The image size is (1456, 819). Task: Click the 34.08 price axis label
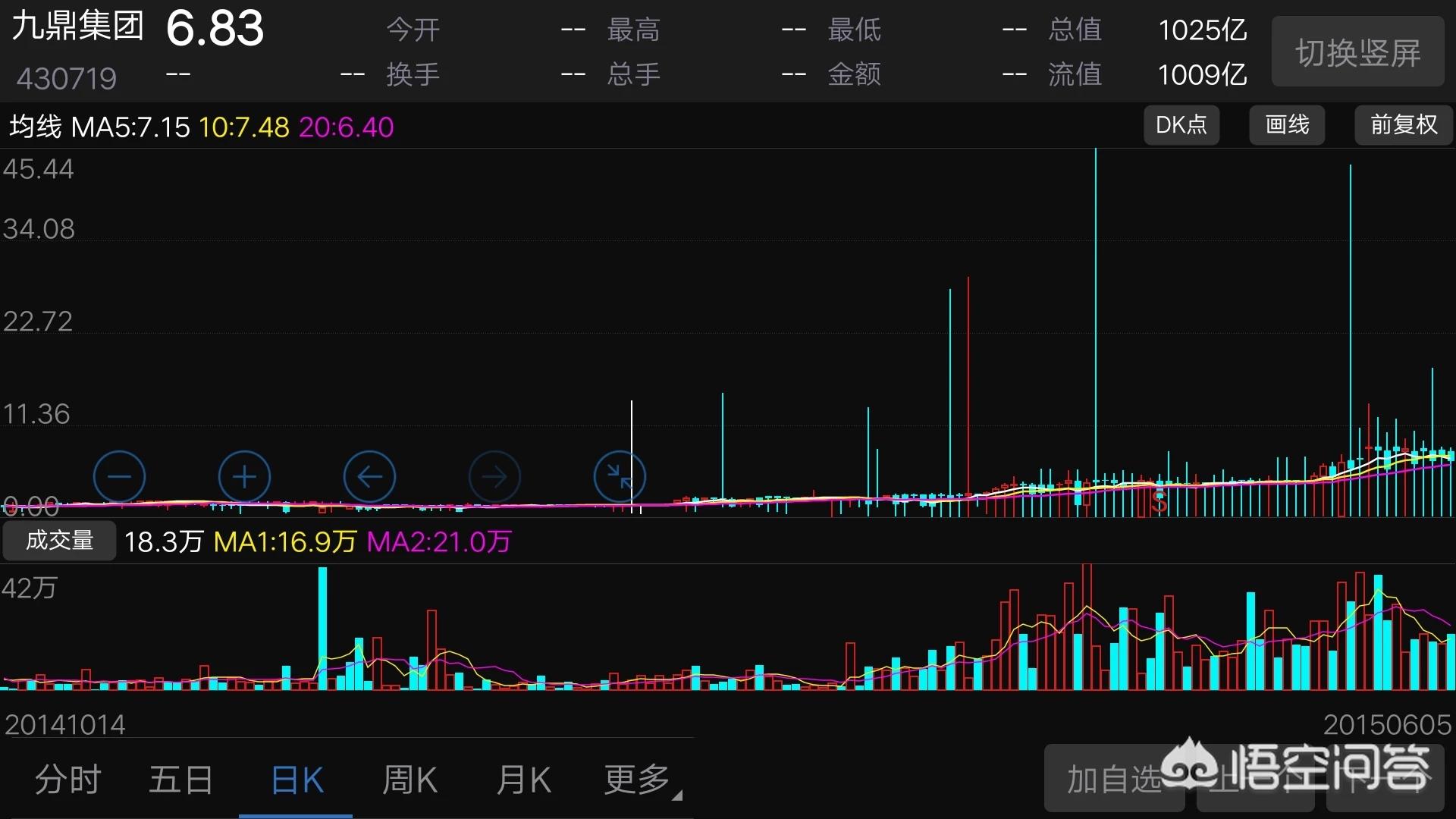(x=39, y=229)
